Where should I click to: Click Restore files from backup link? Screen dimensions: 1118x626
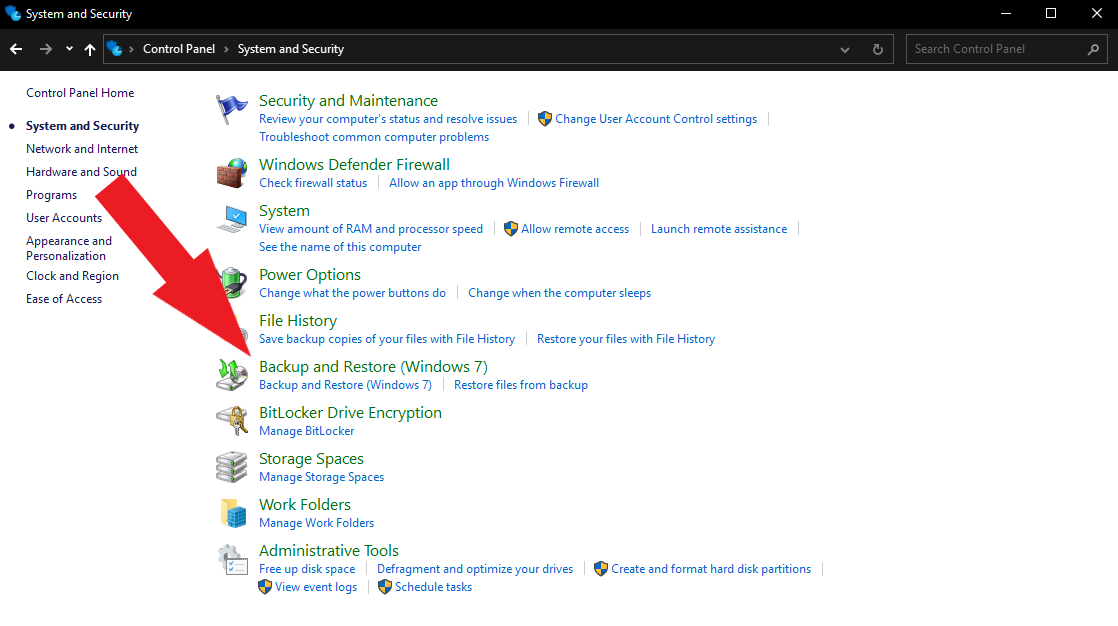[521, 385]
